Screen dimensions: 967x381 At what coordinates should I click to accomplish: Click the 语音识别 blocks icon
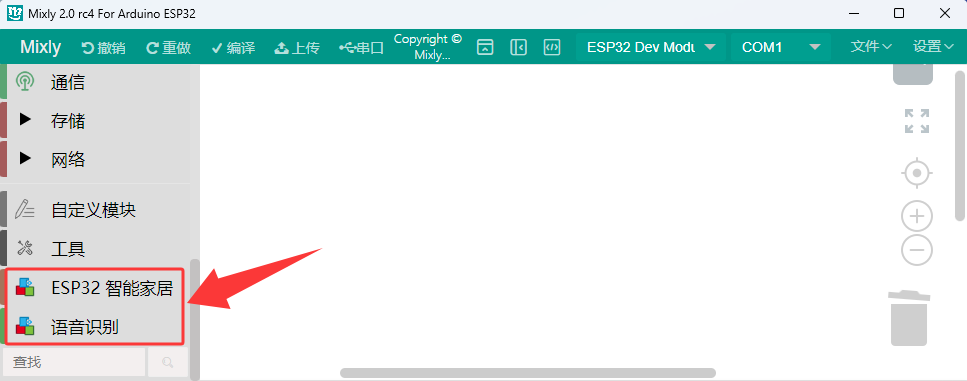point(25,326)
